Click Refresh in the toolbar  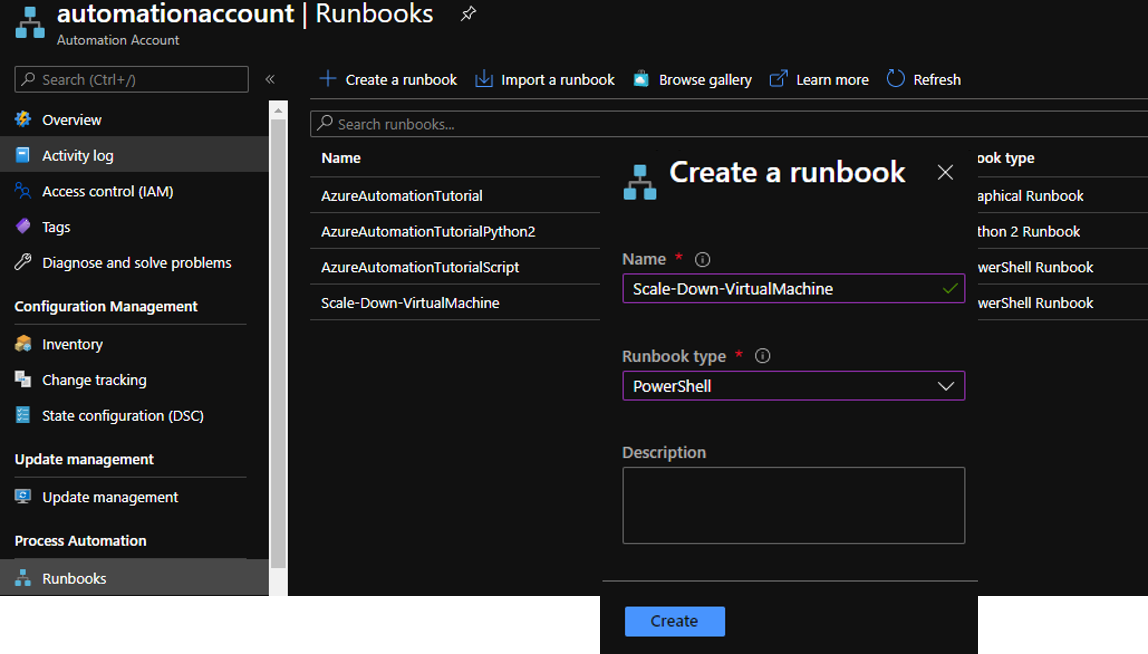coord(923,79)
